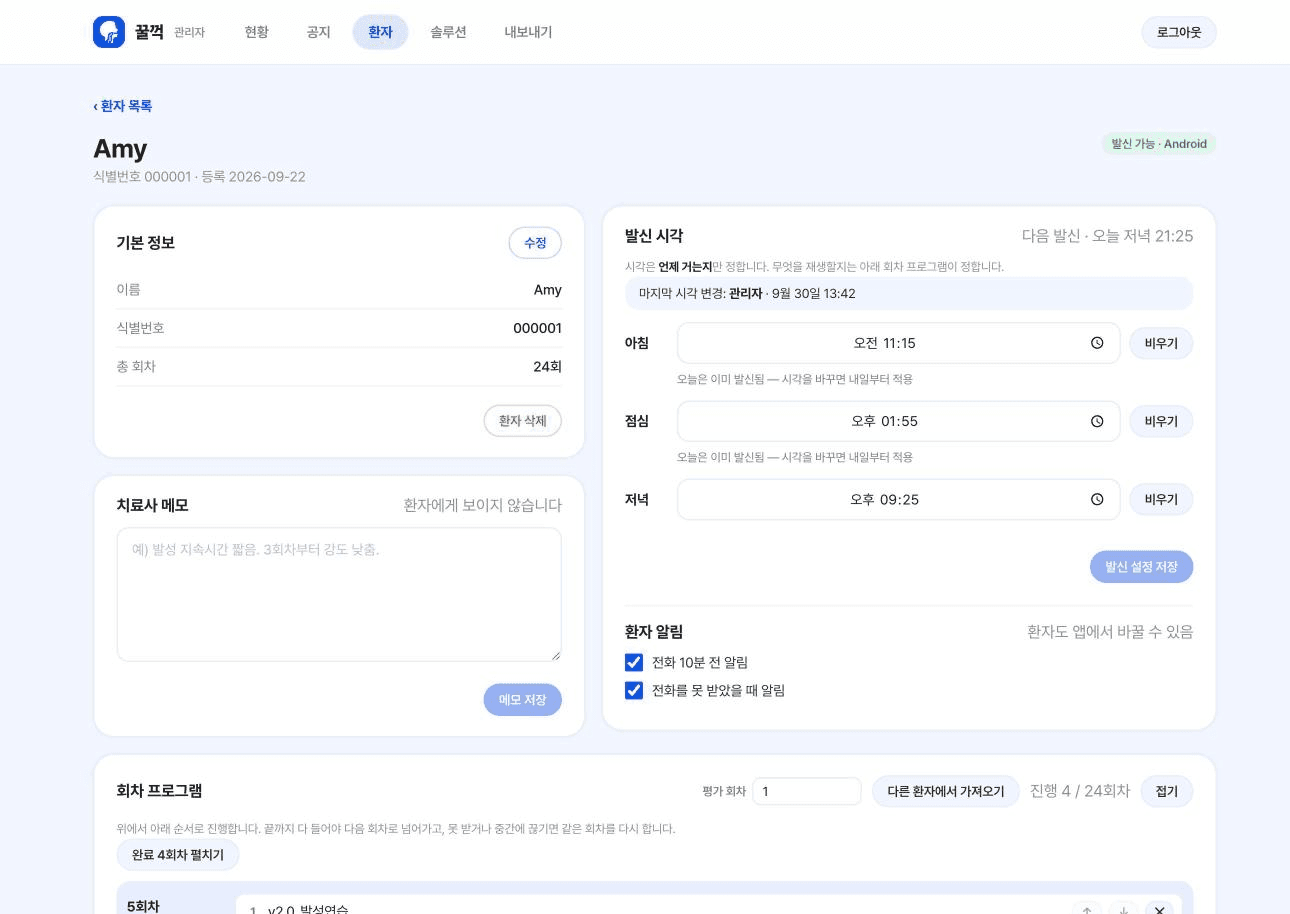Go back via the 환자 목록 link
The width and height of the screenshot is (1290, 914).
(123, 106)
